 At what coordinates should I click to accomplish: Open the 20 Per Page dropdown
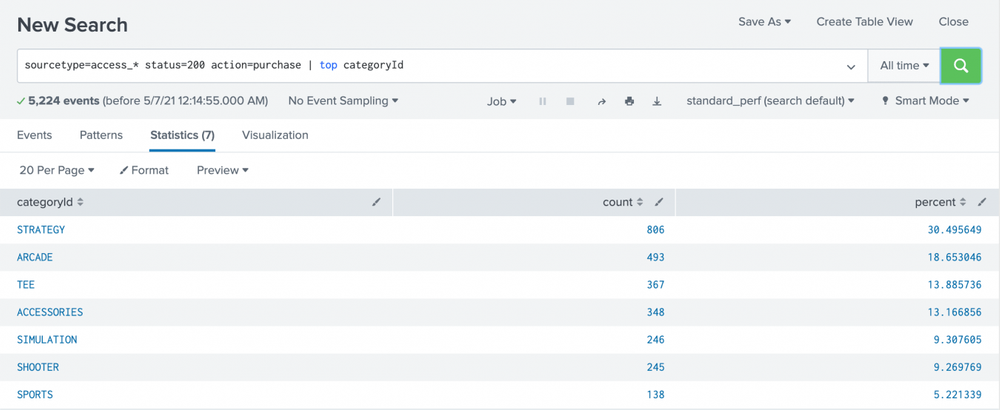57,170
